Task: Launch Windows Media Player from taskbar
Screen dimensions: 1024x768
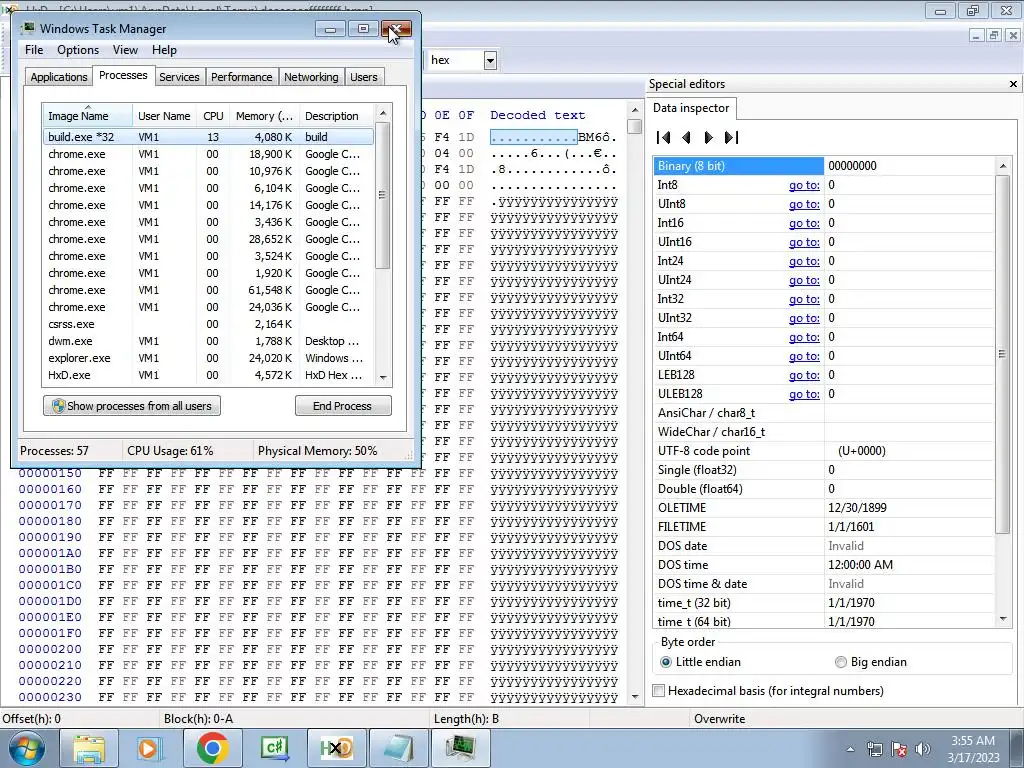Action: (149, 748)
